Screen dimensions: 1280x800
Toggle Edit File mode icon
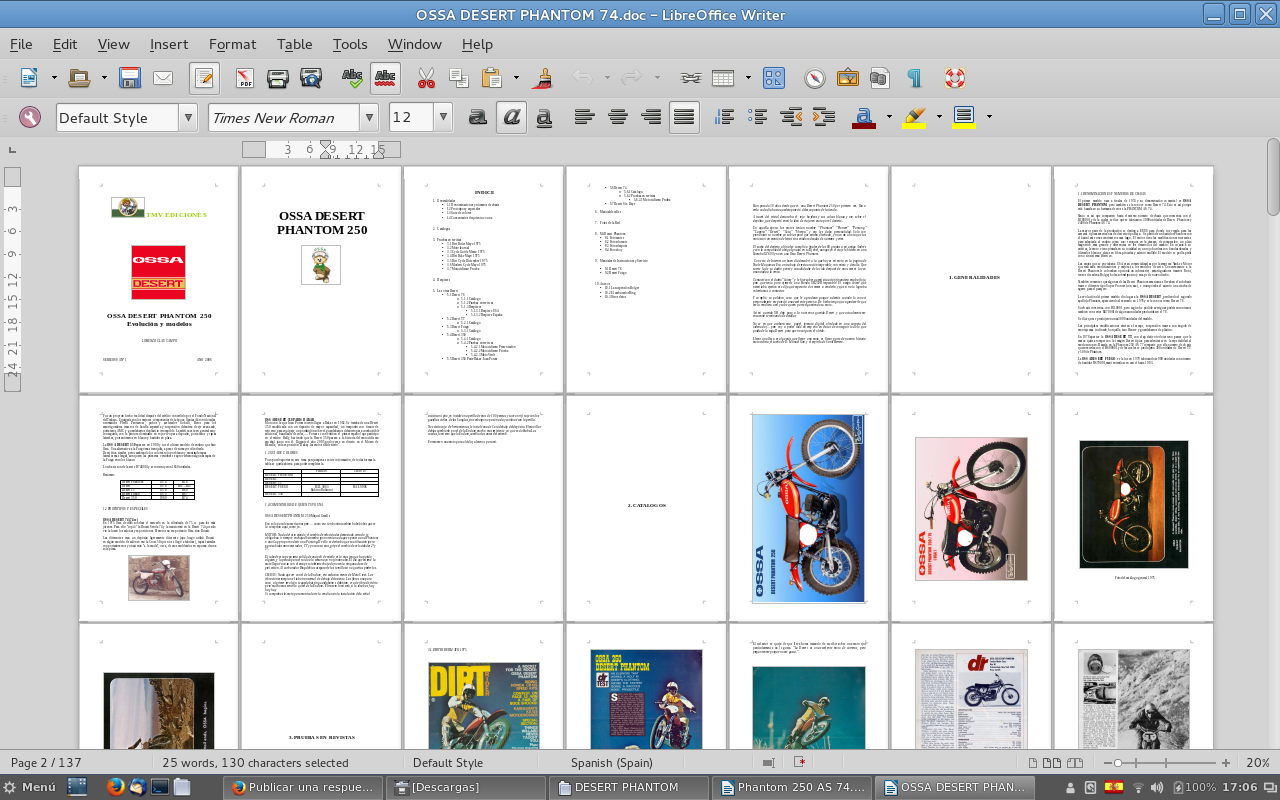[204, 78]
